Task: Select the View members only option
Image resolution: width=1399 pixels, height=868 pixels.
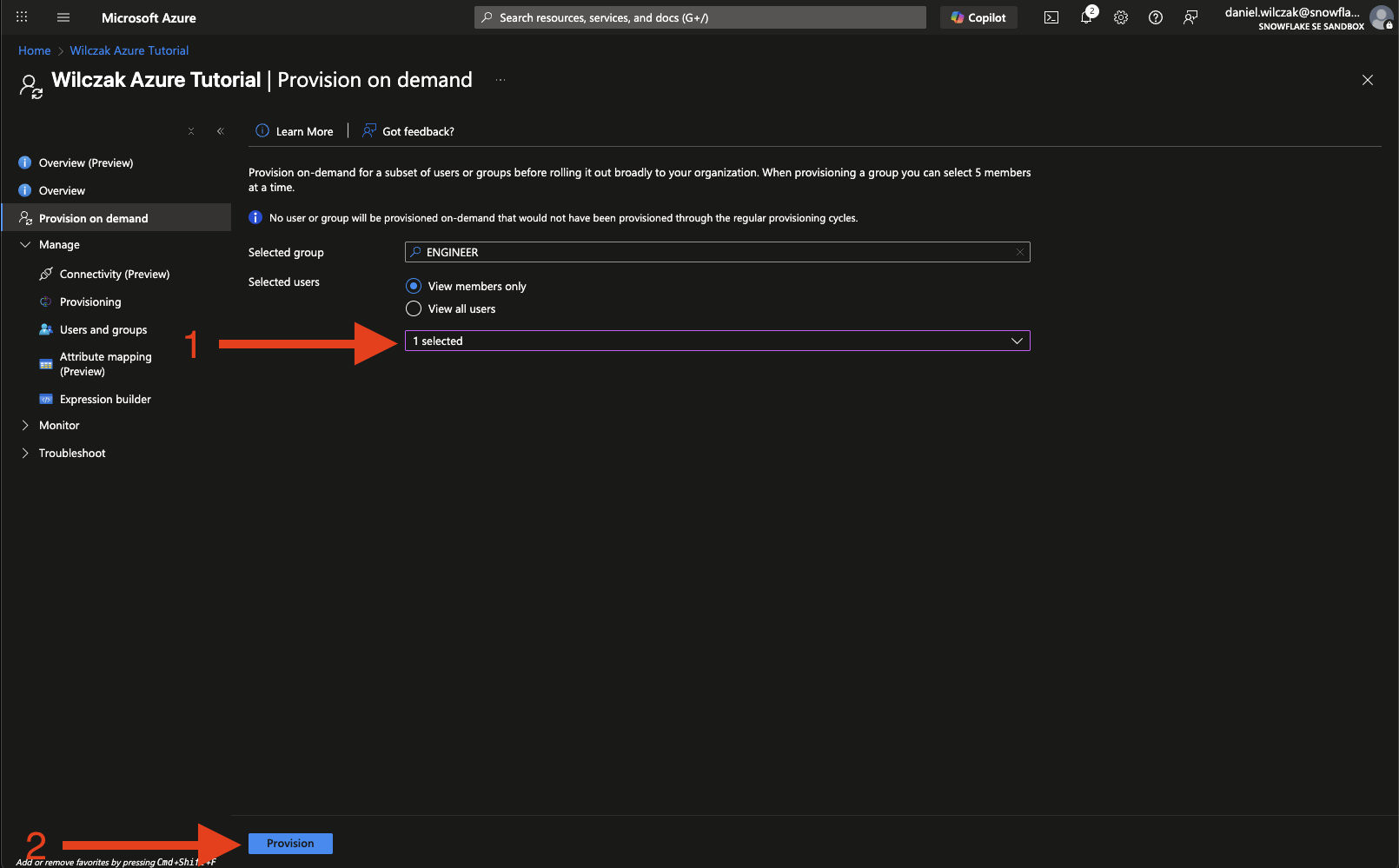Action: pyautogui.click(x=414, y=286)
